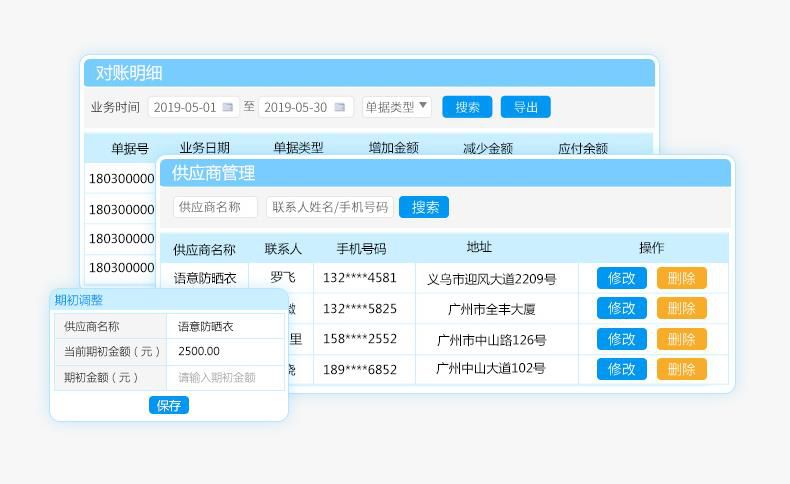Click 修改 for 广州市中山路126号 row

coord(621,339)
